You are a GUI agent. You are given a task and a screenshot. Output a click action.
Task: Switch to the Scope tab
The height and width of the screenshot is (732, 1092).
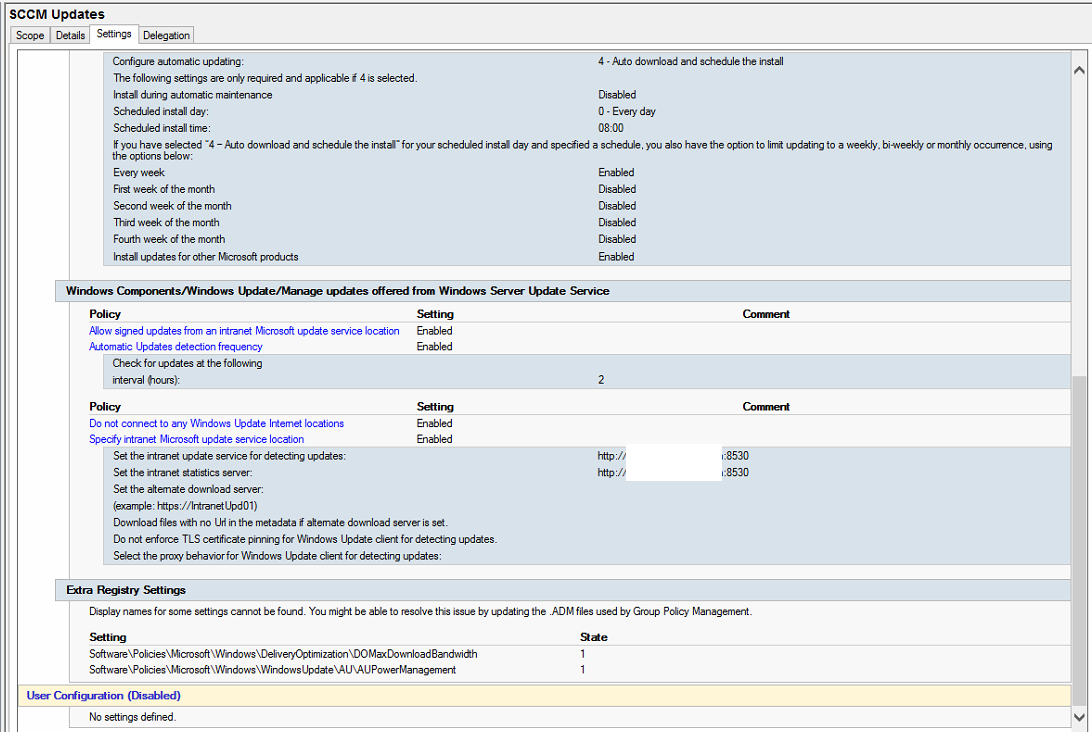click(30, 36)
